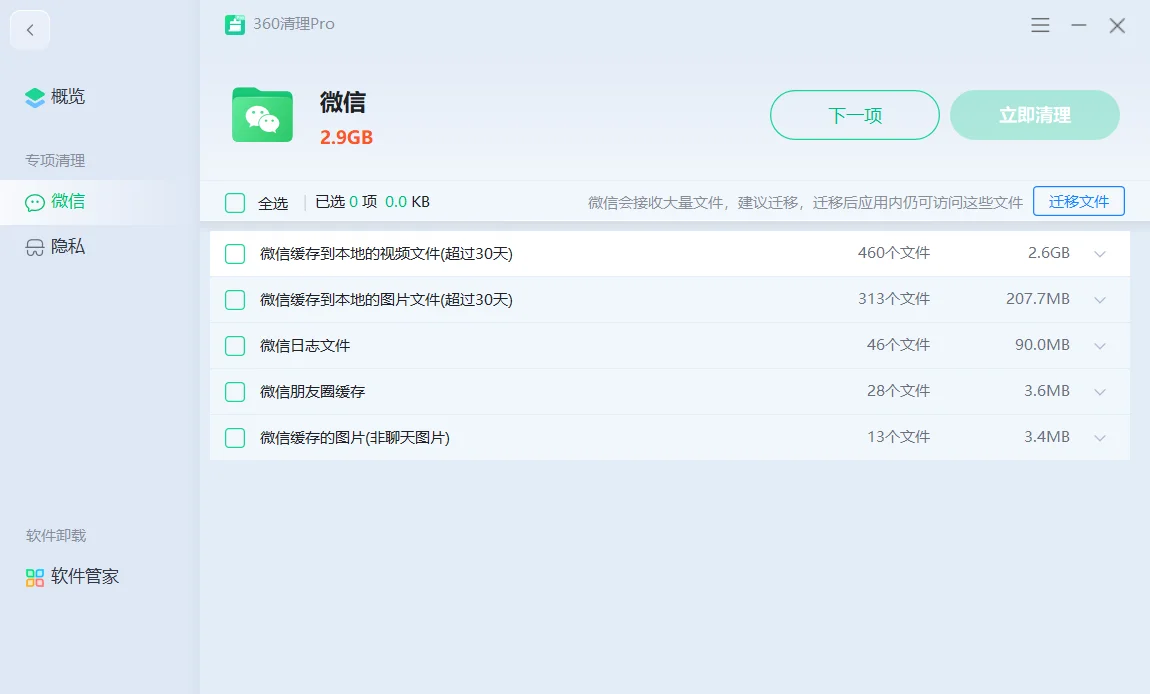
Task: Click the 207.7MB size value
Action: [x=1038, y=299]
